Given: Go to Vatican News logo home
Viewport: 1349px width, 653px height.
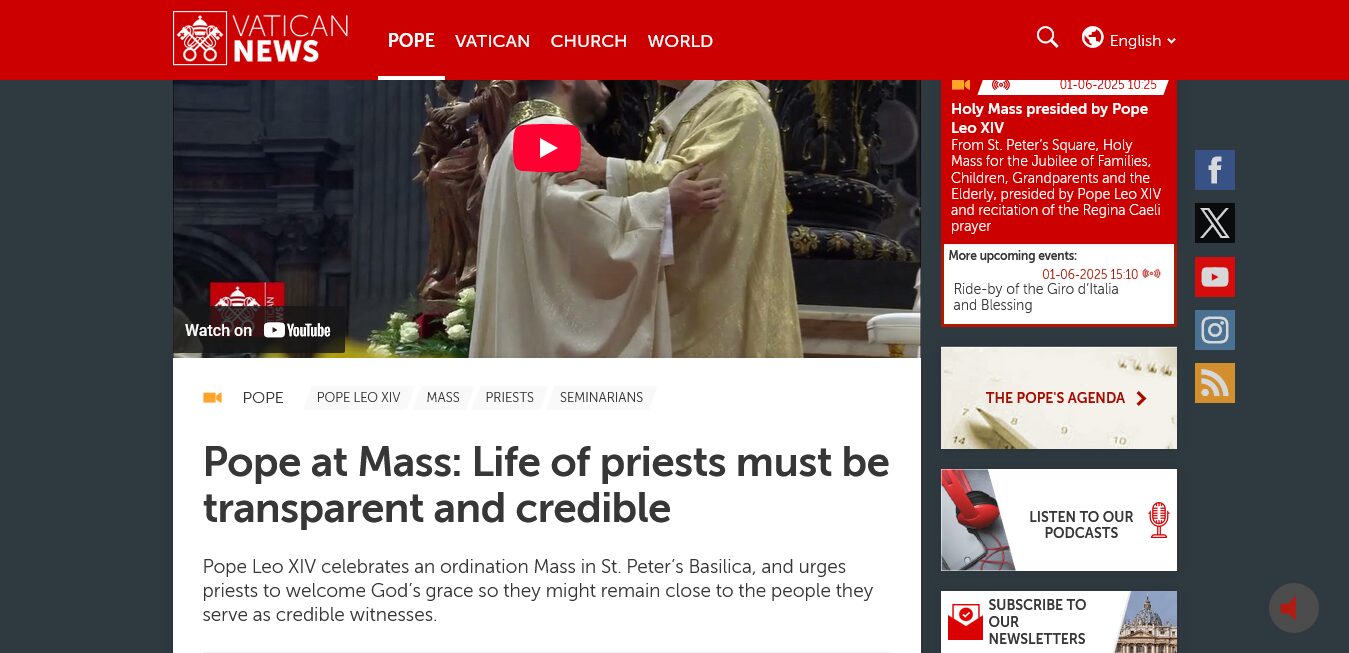Looking at the screenshot, I should pos(261,39).
